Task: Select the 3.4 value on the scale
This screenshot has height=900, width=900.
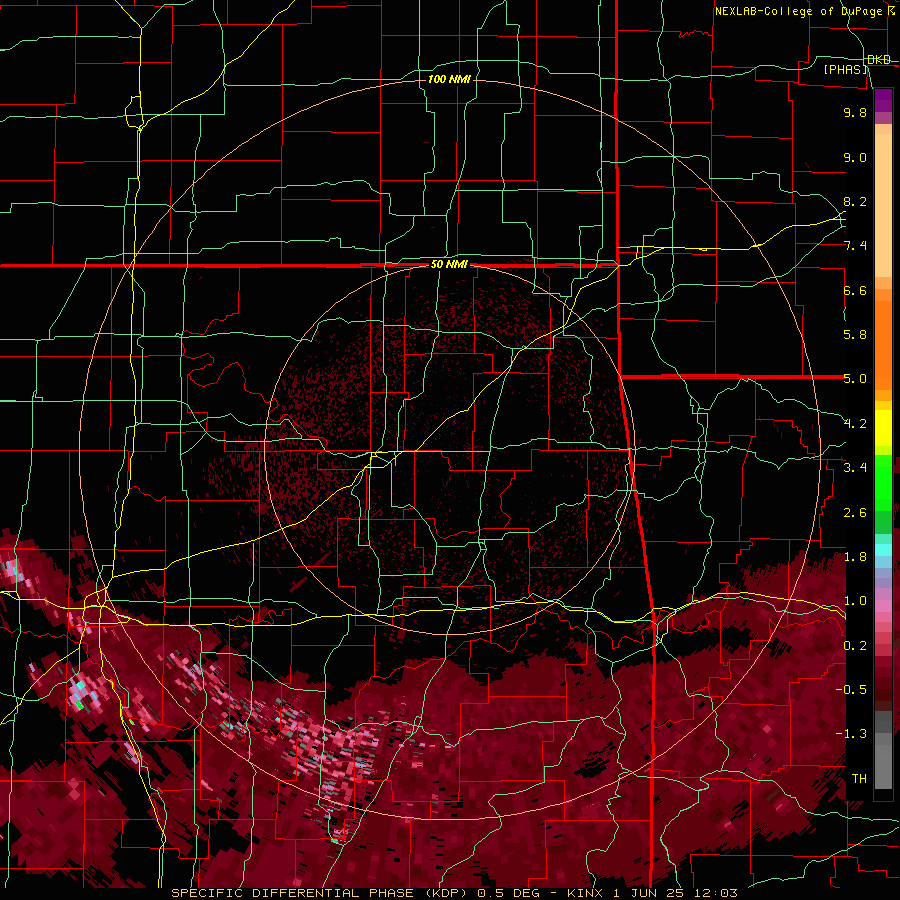Action: point(855,468)
